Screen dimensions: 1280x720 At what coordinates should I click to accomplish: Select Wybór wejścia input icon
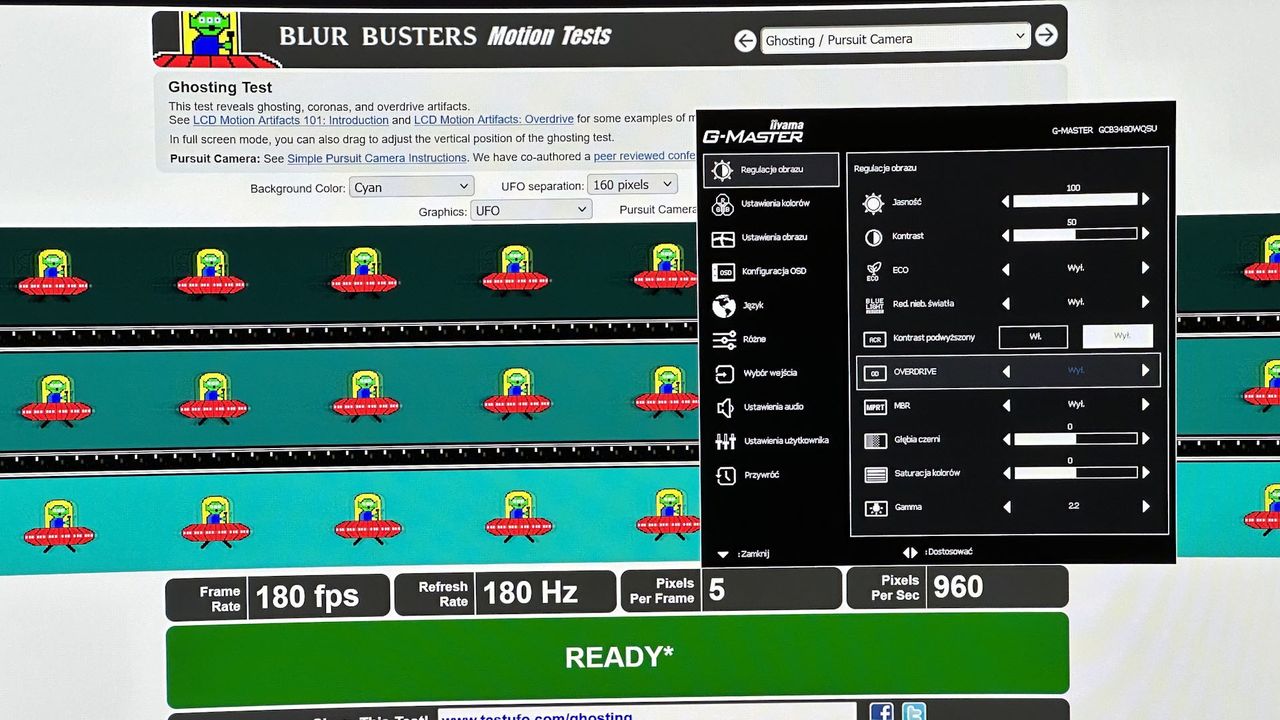tap(725, 374)
